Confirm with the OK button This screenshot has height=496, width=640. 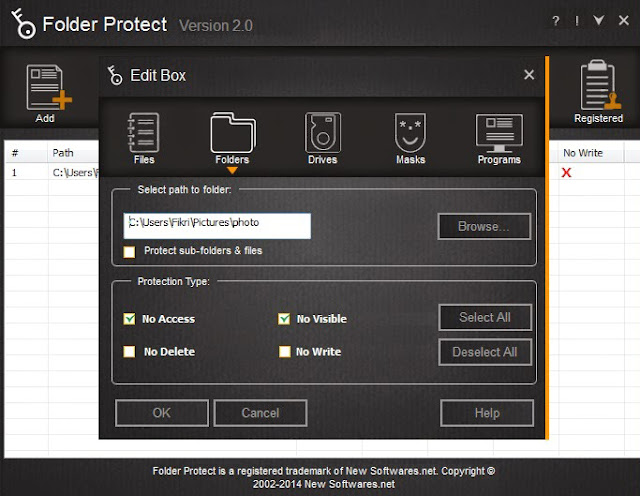coord(162,413)
